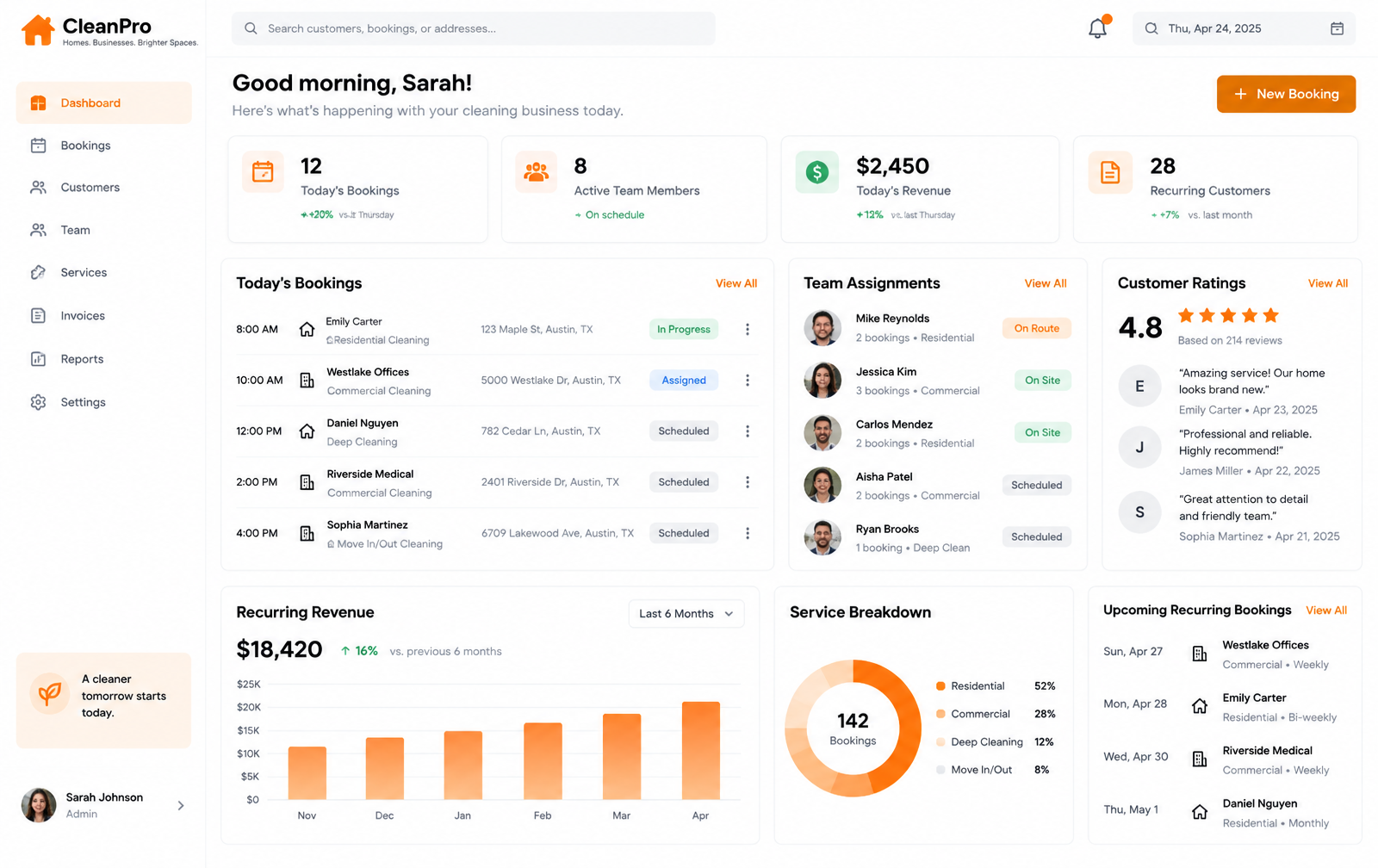Screen dimensions: 1378x868
Task: Click the Today's Revenue dollar icon
Action: [816, 171]
